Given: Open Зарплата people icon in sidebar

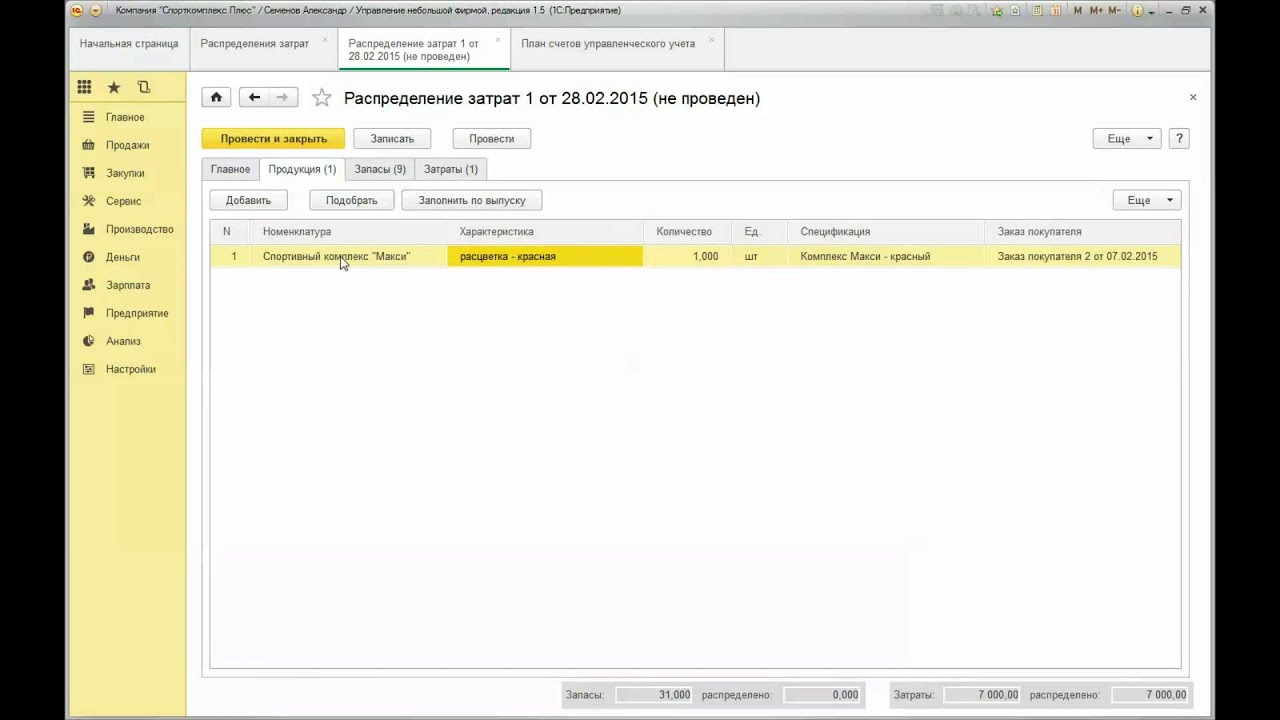Looking at the screenshot, I should (x=89, y=285).
